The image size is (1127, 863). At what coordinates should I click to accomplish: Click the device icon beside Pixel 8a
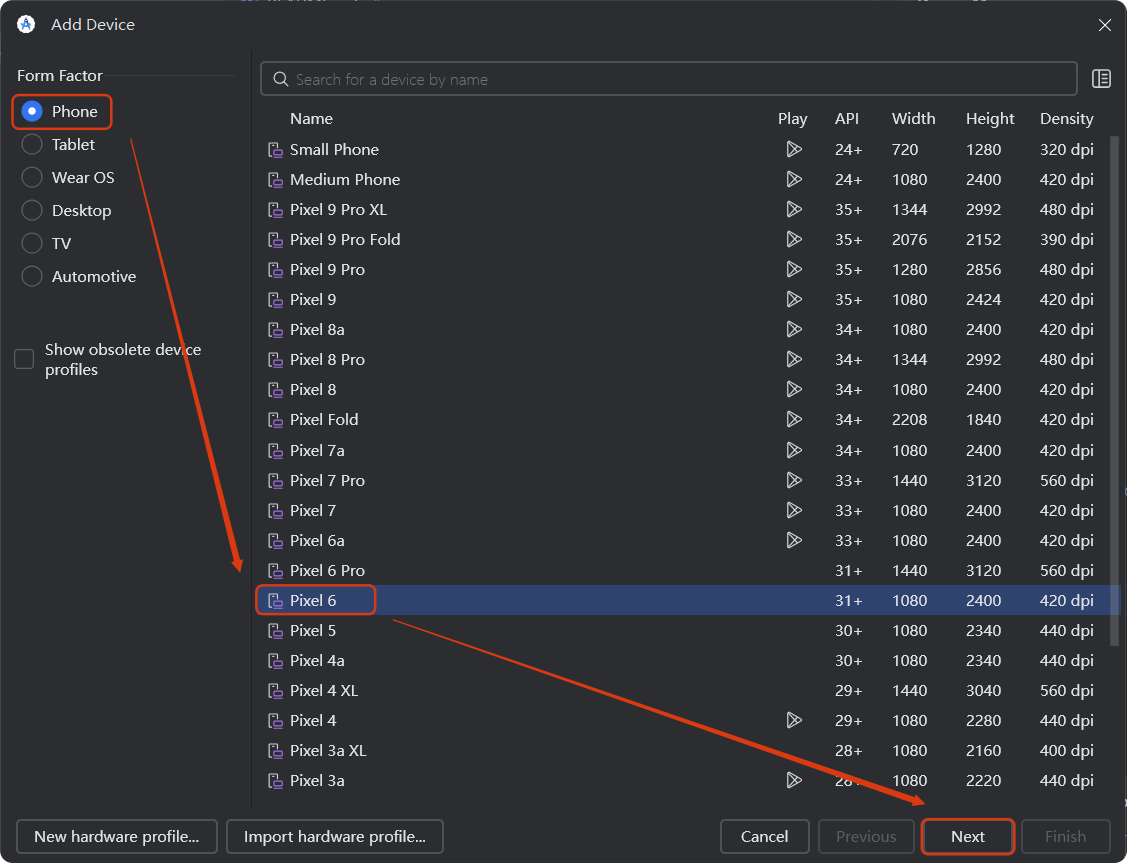[x=275, y=330]
